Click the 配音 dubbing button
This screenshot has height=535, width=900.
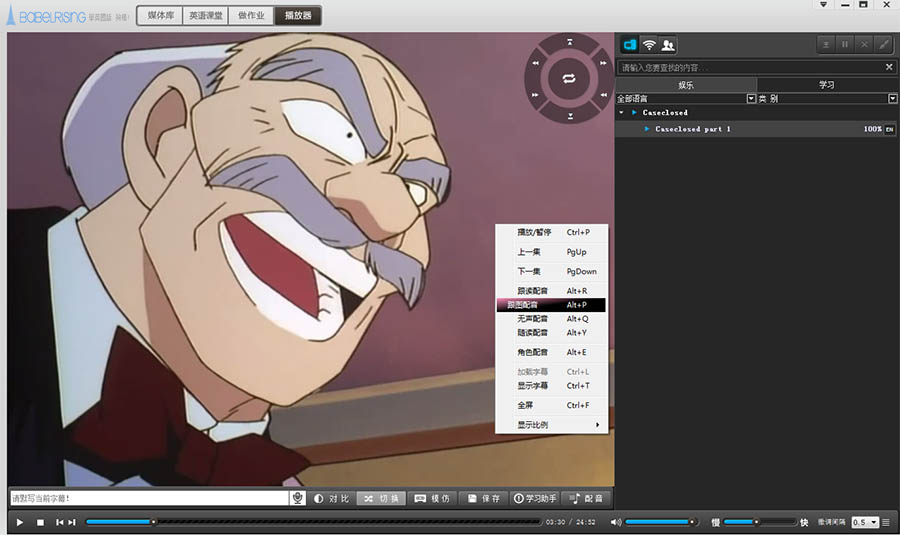tap(587, 499)
